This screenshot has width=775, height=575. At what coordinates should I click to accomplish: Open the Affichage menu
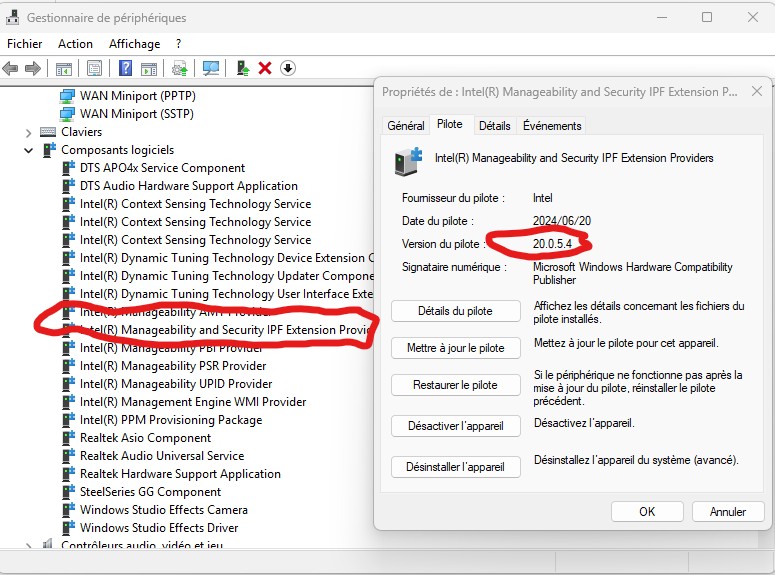134,44
